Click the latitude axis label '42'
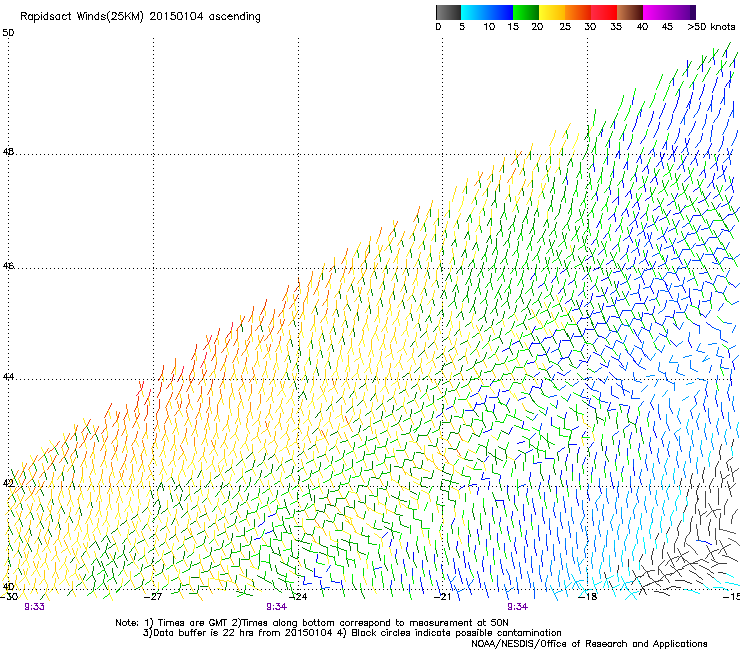This screenshot has width=740, height=650. coord(8,483)
